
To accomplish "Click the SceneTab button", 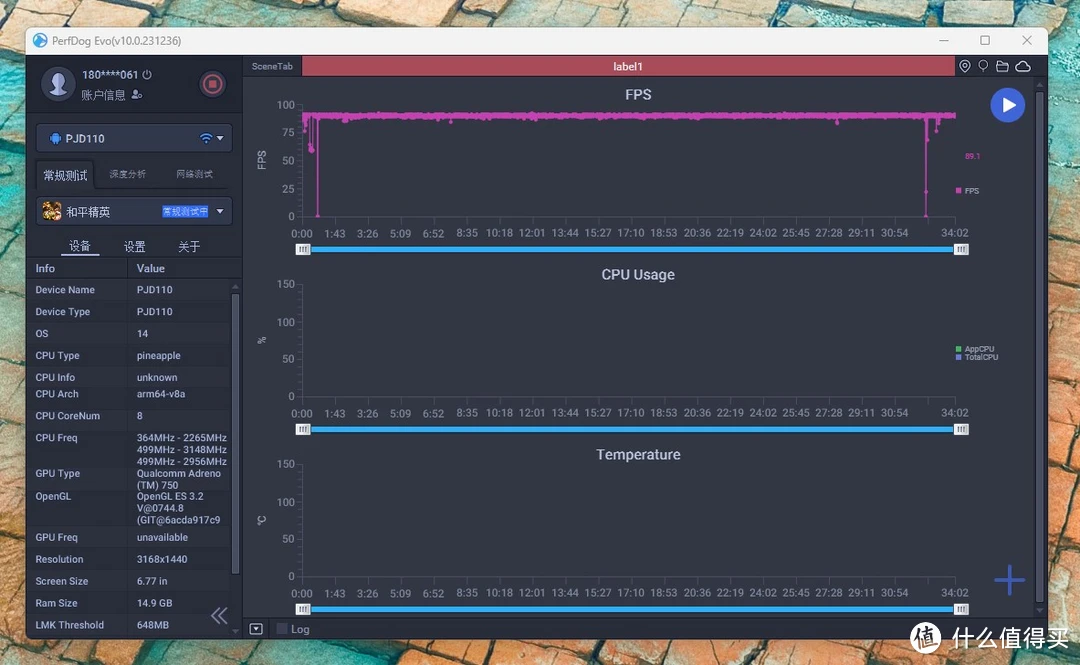I will (272, 66).
